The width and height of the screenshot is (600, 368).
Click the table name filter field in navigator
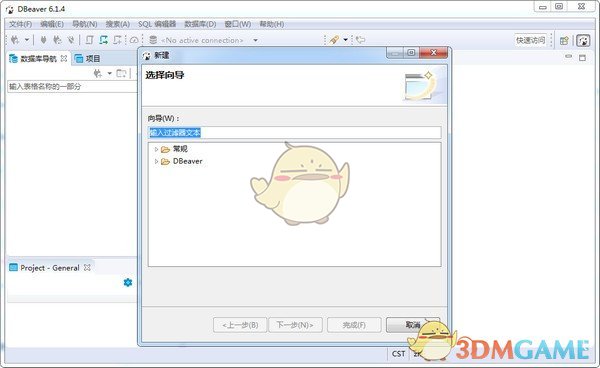[x=72, y=86]
